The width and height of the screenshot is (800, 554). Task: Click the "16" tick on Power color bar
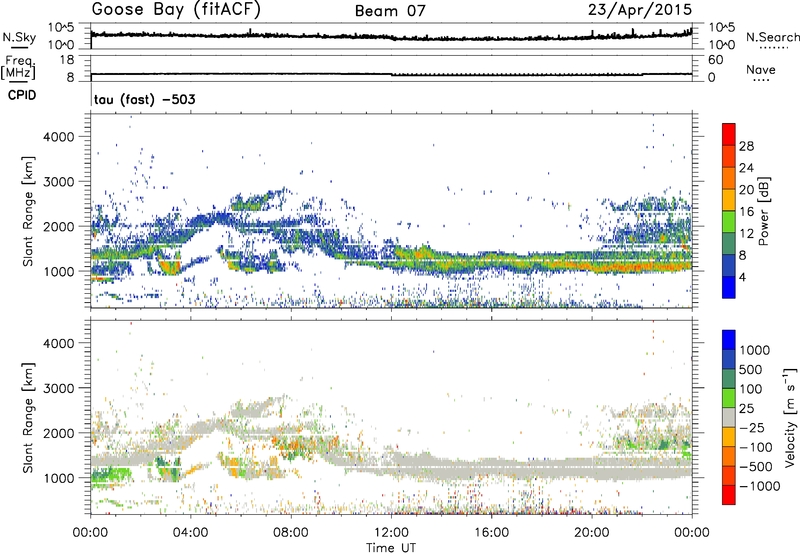(746, 212)
